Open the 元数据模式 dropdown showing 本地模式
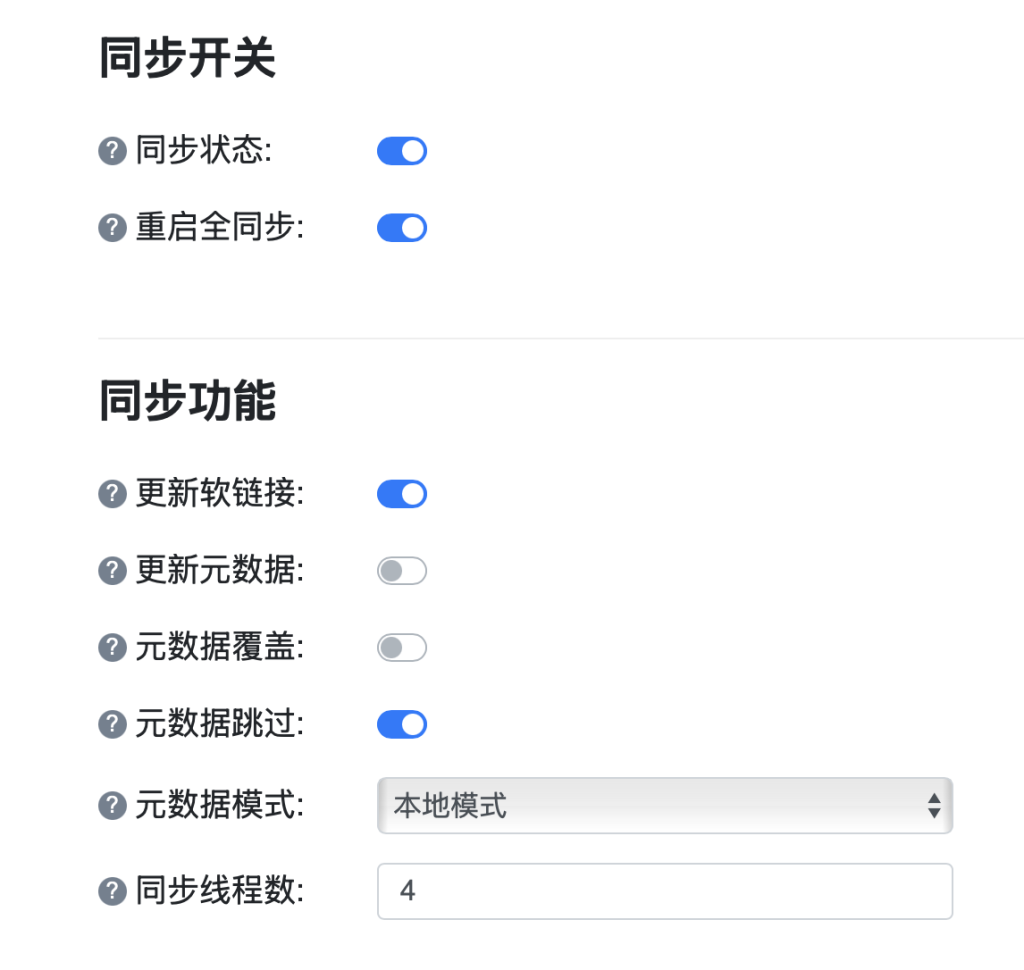 point(665,805)
